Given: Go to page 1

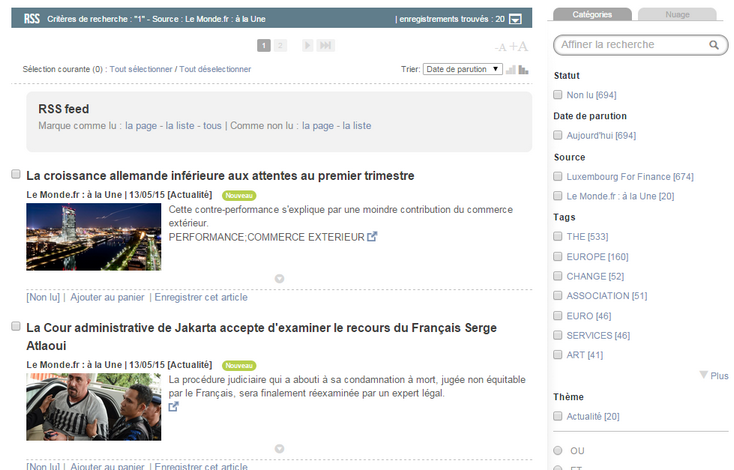Looking at the screenshot, I should pos(264,45).
